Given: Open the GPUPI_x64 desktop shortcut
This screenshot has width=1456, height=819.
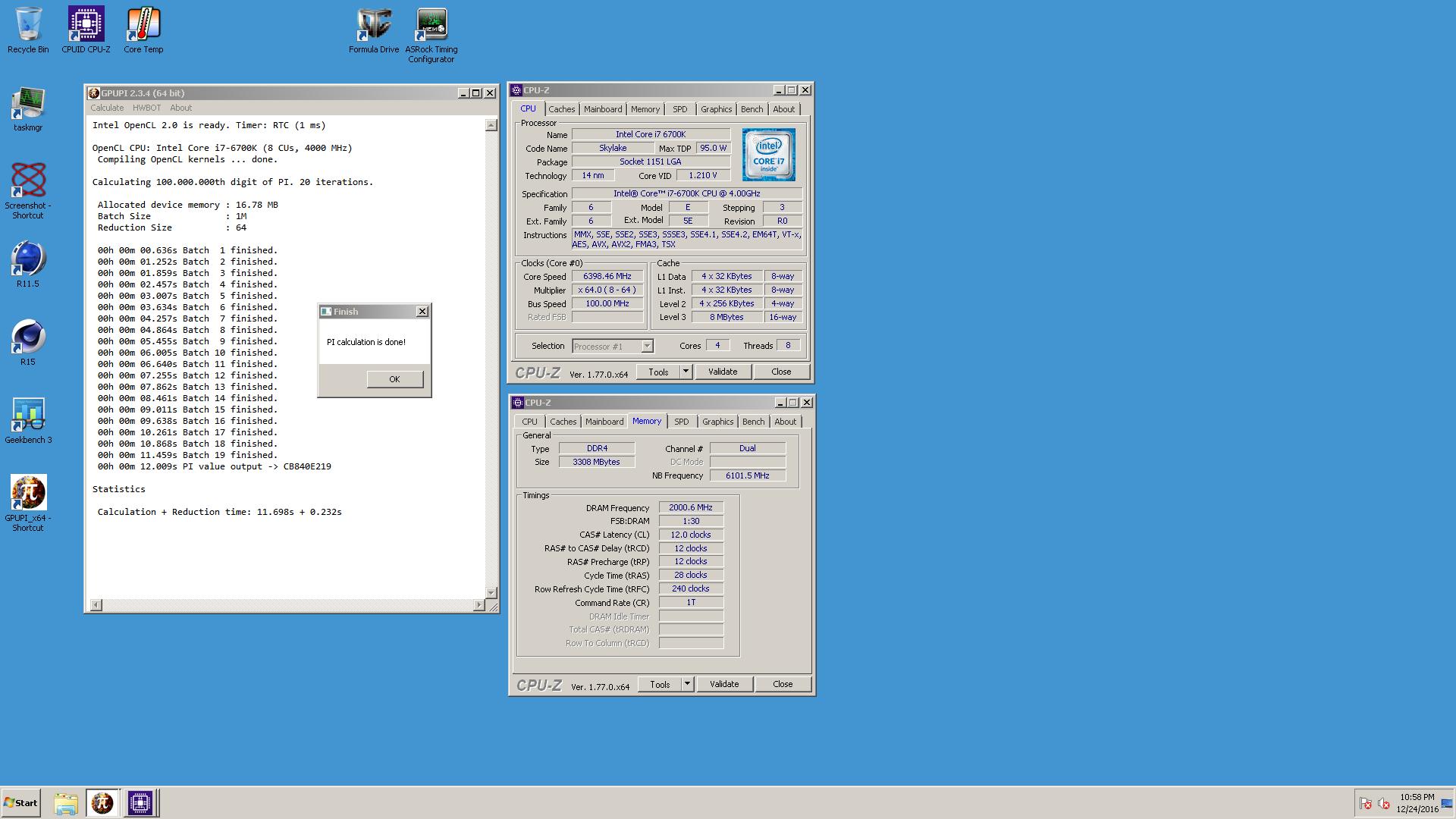Looking at the screenshot, I should pyautogui.click(x=28, y=503).
